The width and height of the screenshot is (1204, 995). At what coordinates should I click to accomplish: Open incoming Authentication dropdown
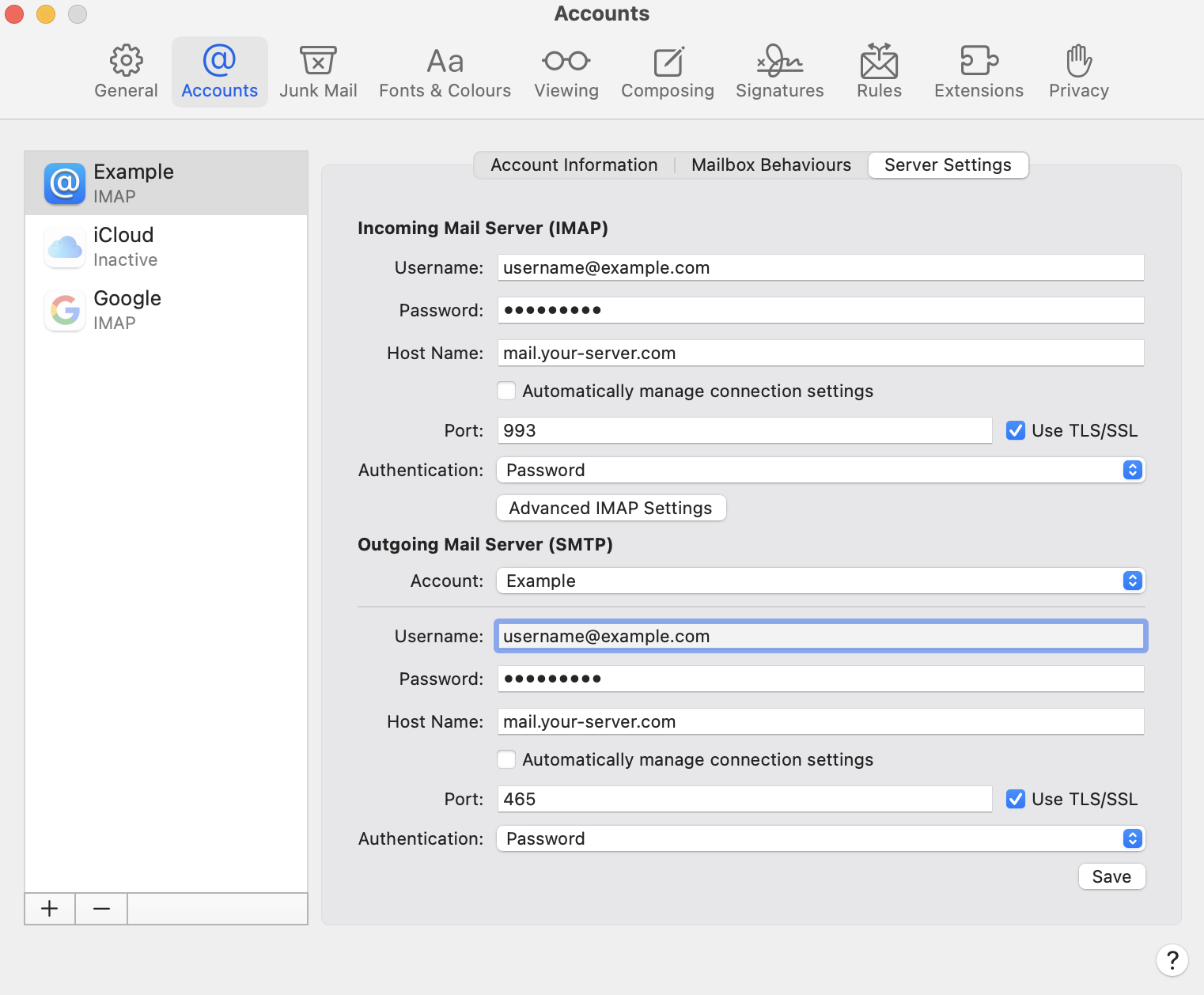pos(820,470)
